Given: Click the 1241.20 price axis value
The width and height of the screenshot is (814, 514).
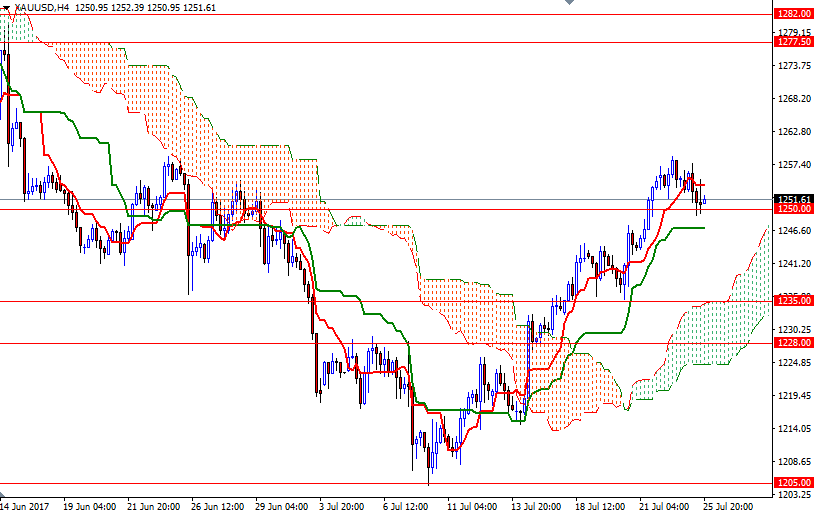Looking at the screenshot, I should tap(794, 264).
